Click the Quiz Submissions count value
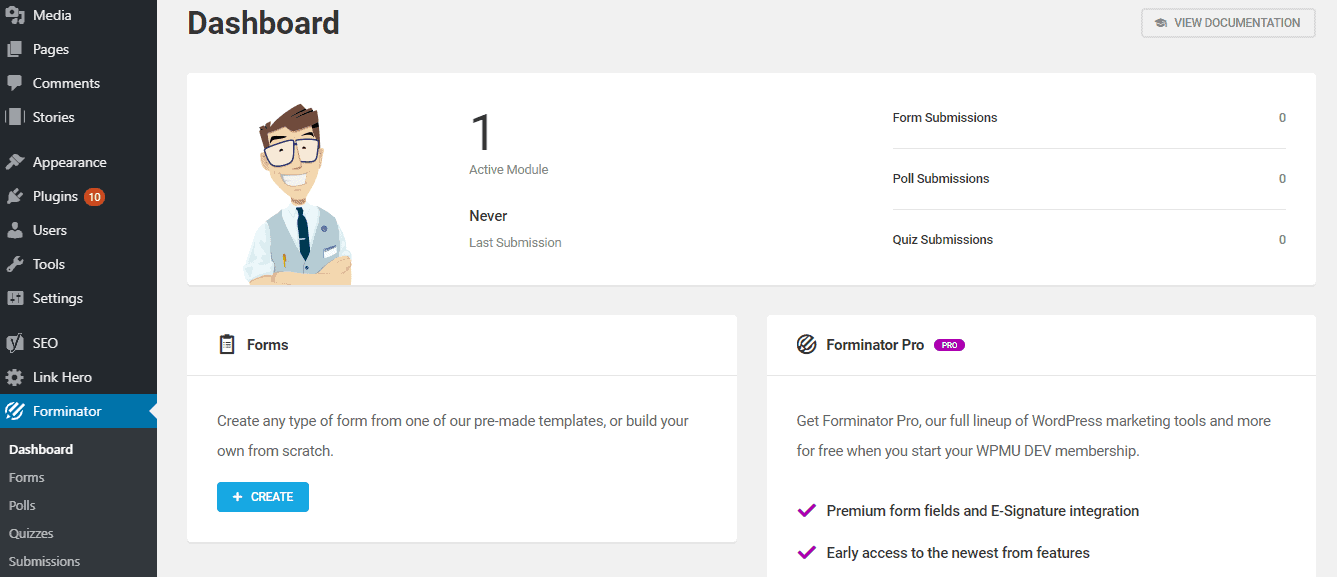This screenshot has height=577, width=1337. coord(1282,240)
